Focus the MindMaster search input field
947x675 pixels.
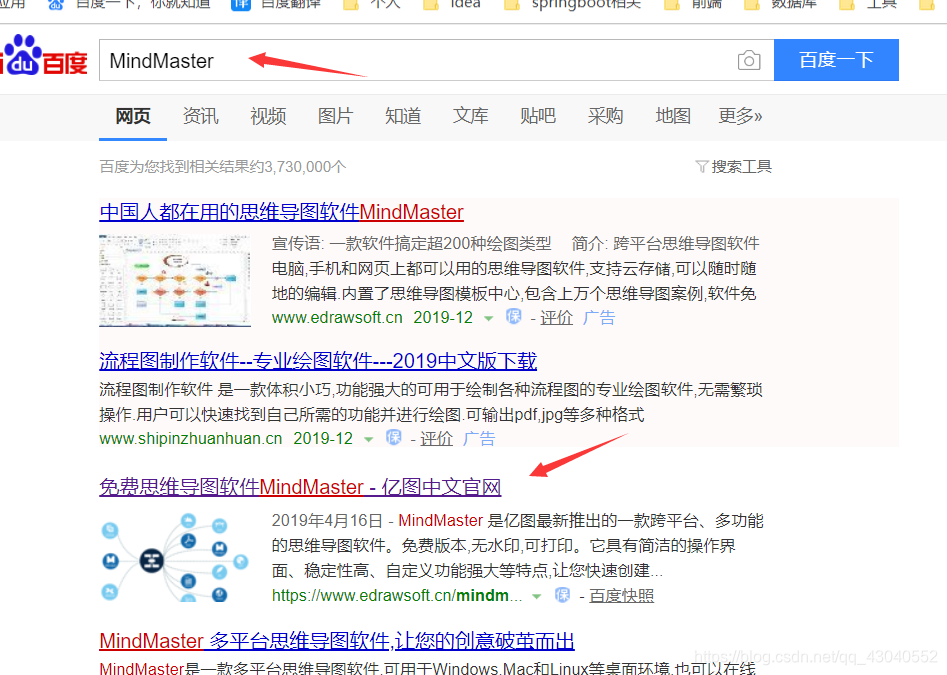tap(436, 60)
